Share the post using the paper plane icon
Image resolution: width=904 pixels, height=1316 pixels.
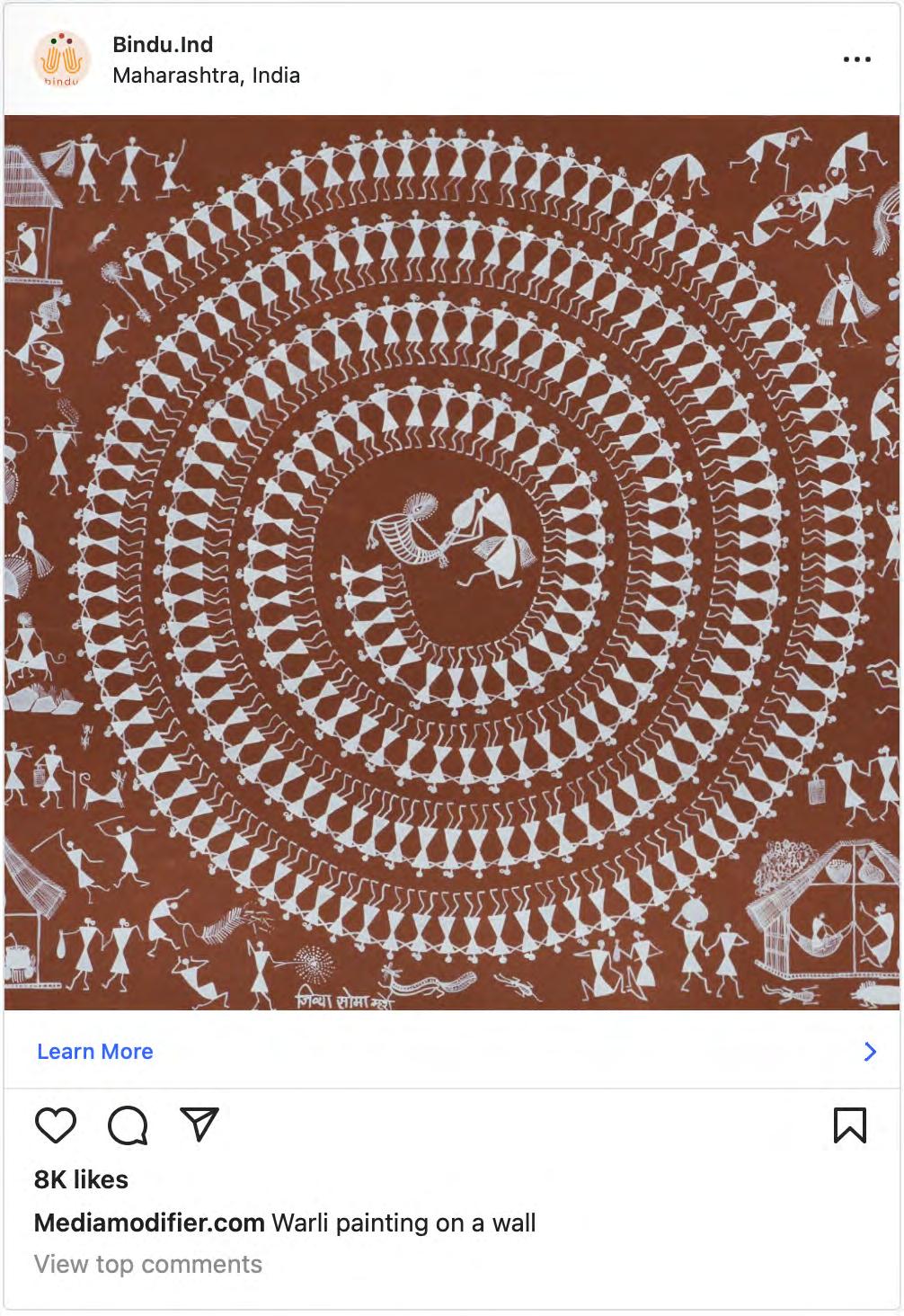[199, 1124]
